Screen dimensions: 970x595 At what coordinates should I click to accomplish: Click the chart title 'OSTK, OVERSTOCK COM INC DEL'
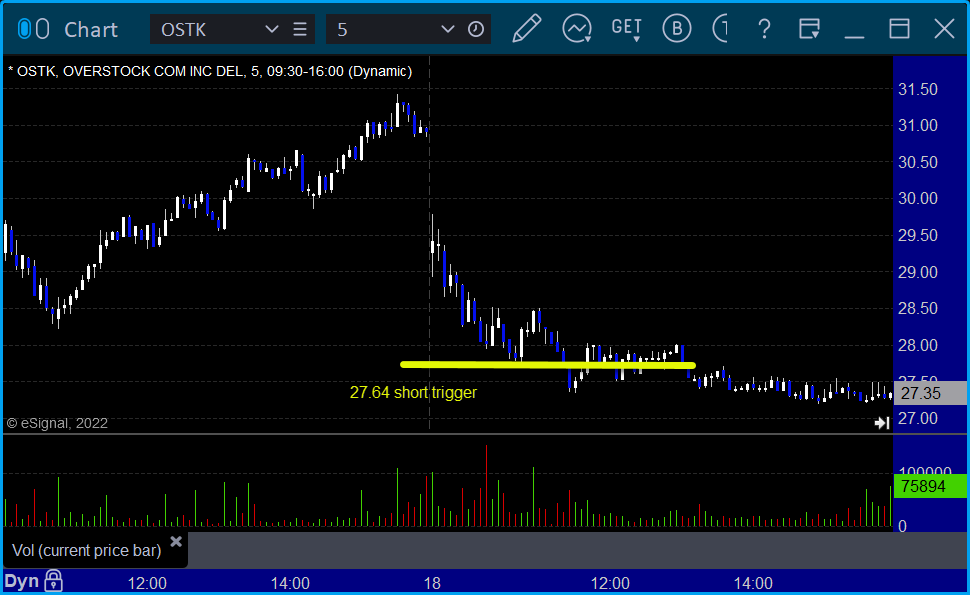coord(131,71)
